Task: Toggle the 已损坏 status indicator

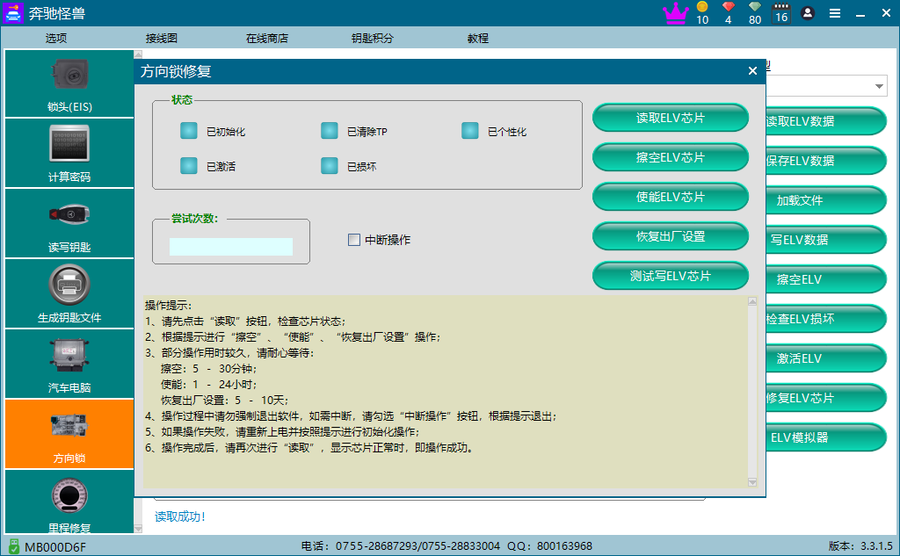Action: [x=329, y=166]
